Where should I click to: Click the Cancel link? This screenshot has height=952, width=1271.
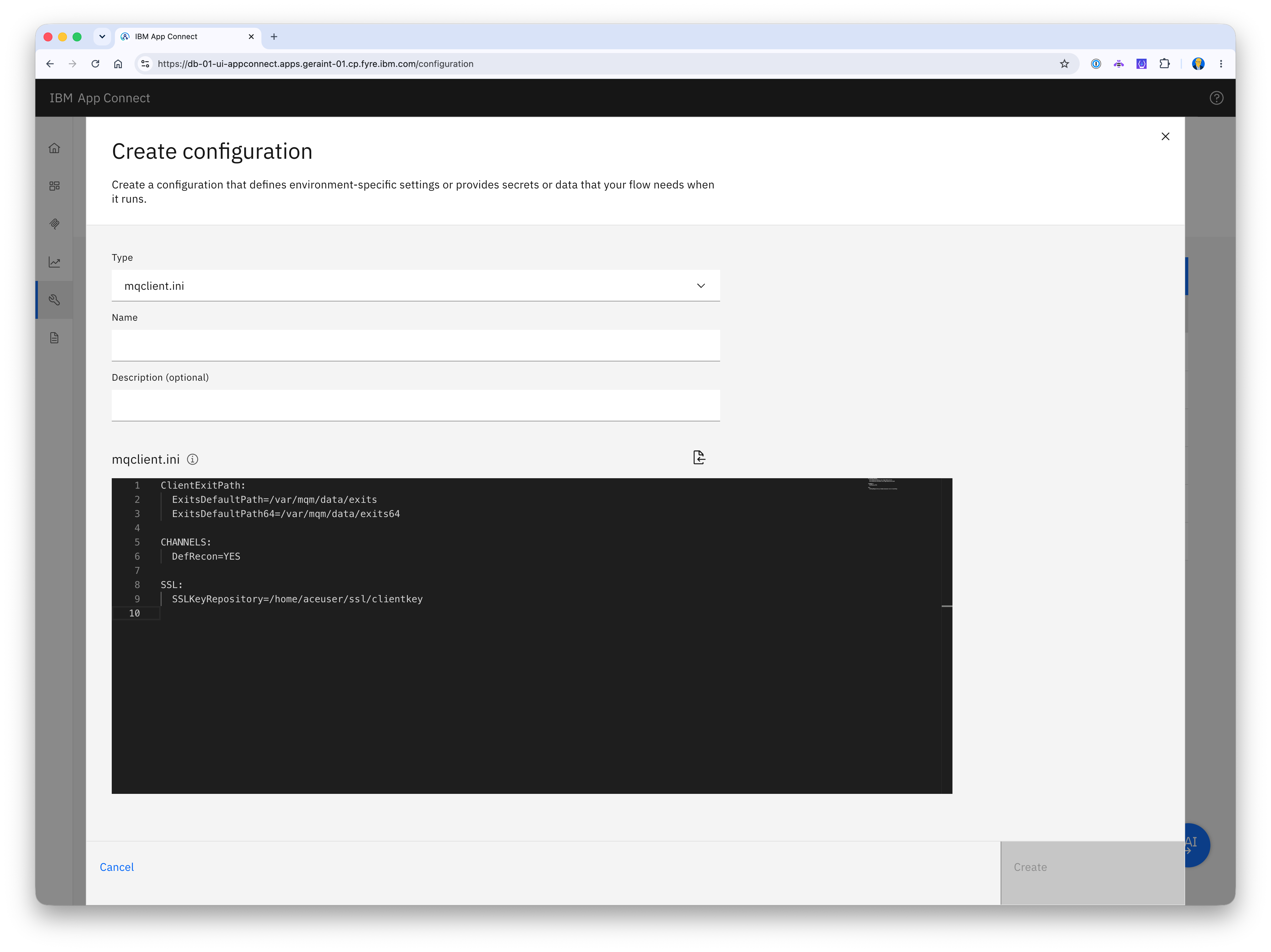[116, 867]
